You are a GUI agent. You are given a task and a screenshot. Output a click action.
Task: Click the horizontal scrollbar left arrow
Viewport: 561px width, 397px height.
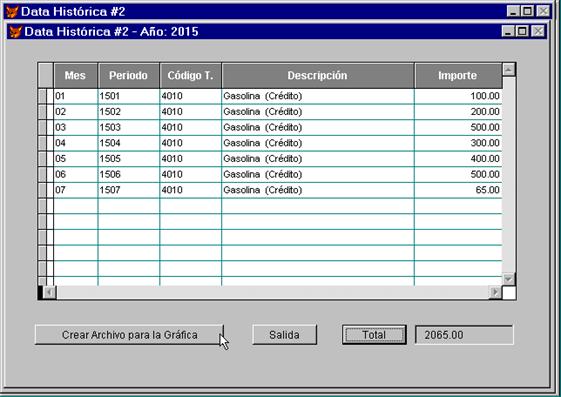click(x=50, y=293)
